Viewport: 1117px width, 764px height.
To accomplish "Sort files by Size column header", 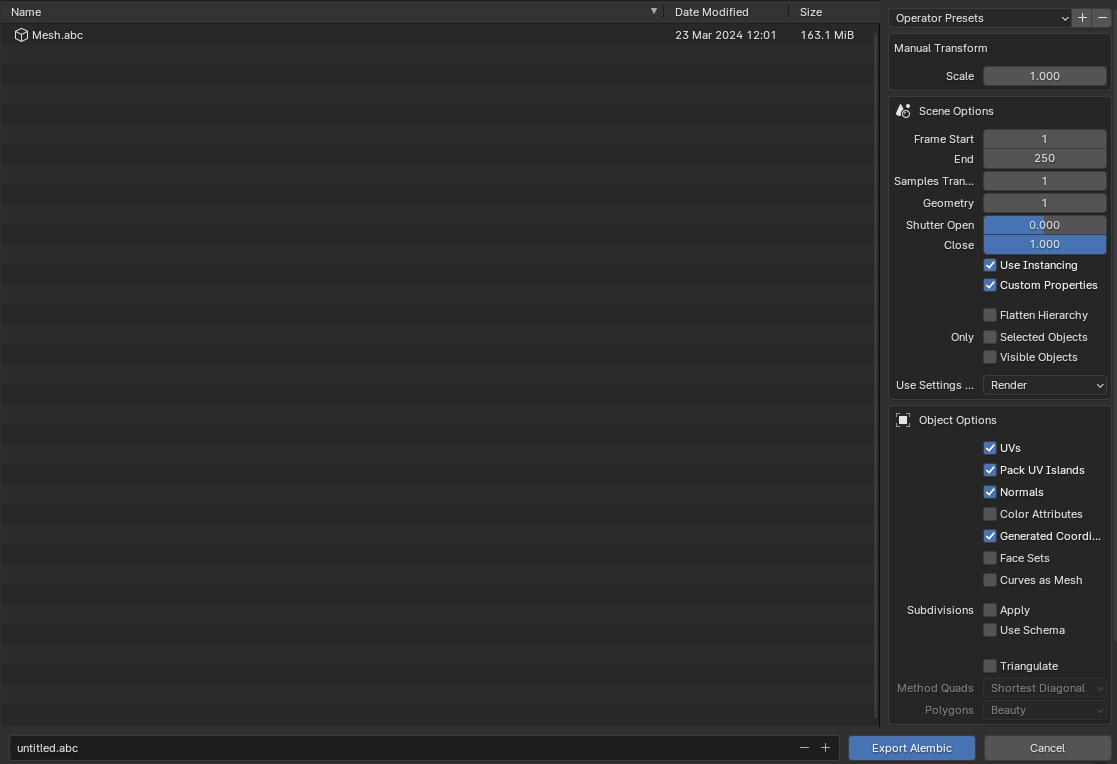I will (x=811, y=12).
